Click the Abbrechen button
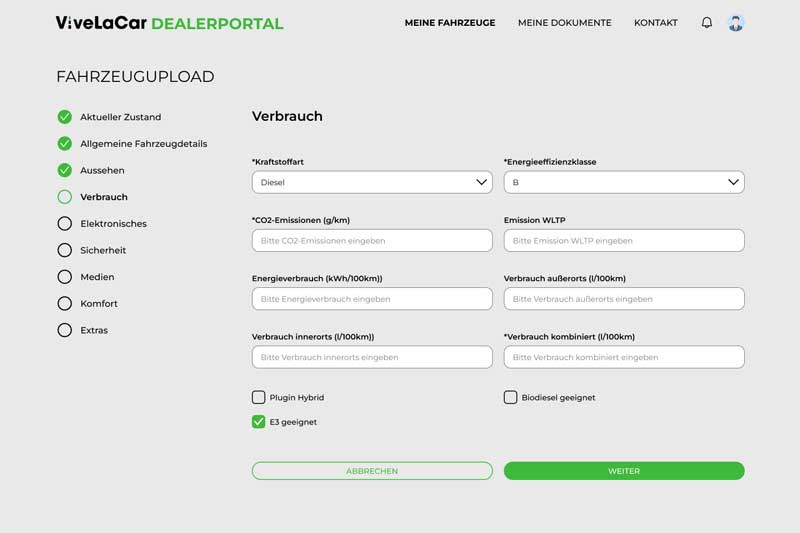The height and width of the screenshot is (533, 800). [372, 471]
